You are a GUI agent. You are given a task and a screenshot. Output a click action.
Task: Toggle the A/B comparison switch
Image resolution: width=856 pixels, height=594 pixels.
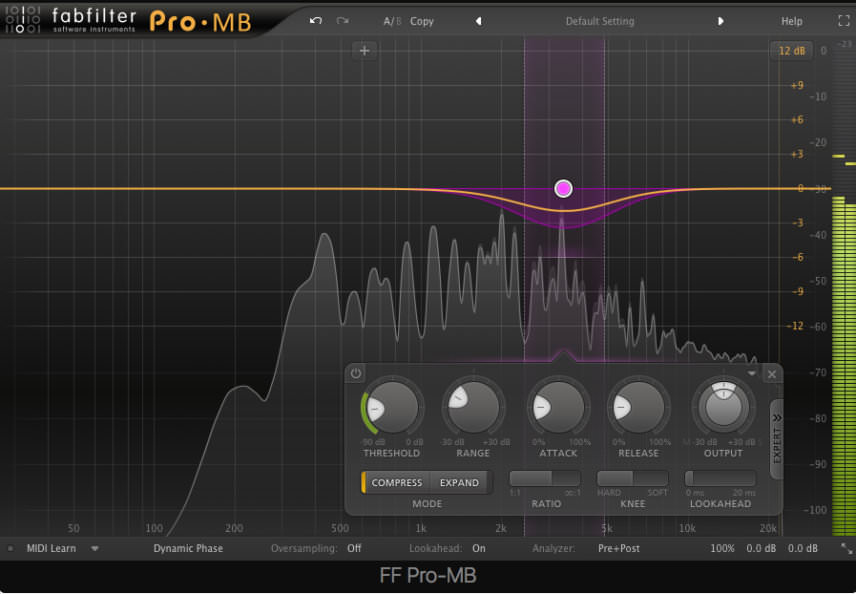coord(392,21)
